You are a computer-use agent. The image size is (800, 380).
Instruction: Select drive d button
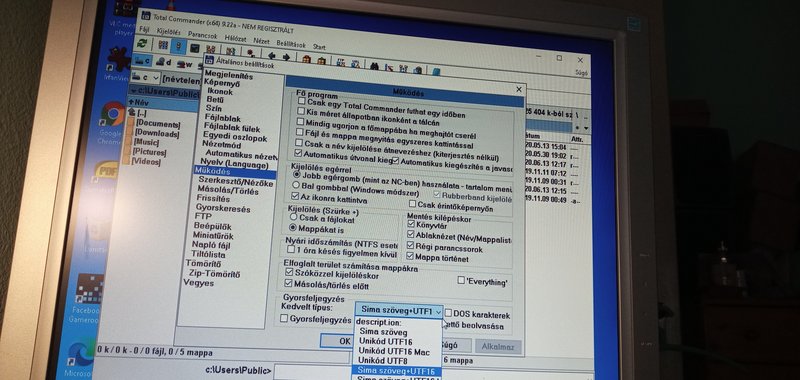163,62
